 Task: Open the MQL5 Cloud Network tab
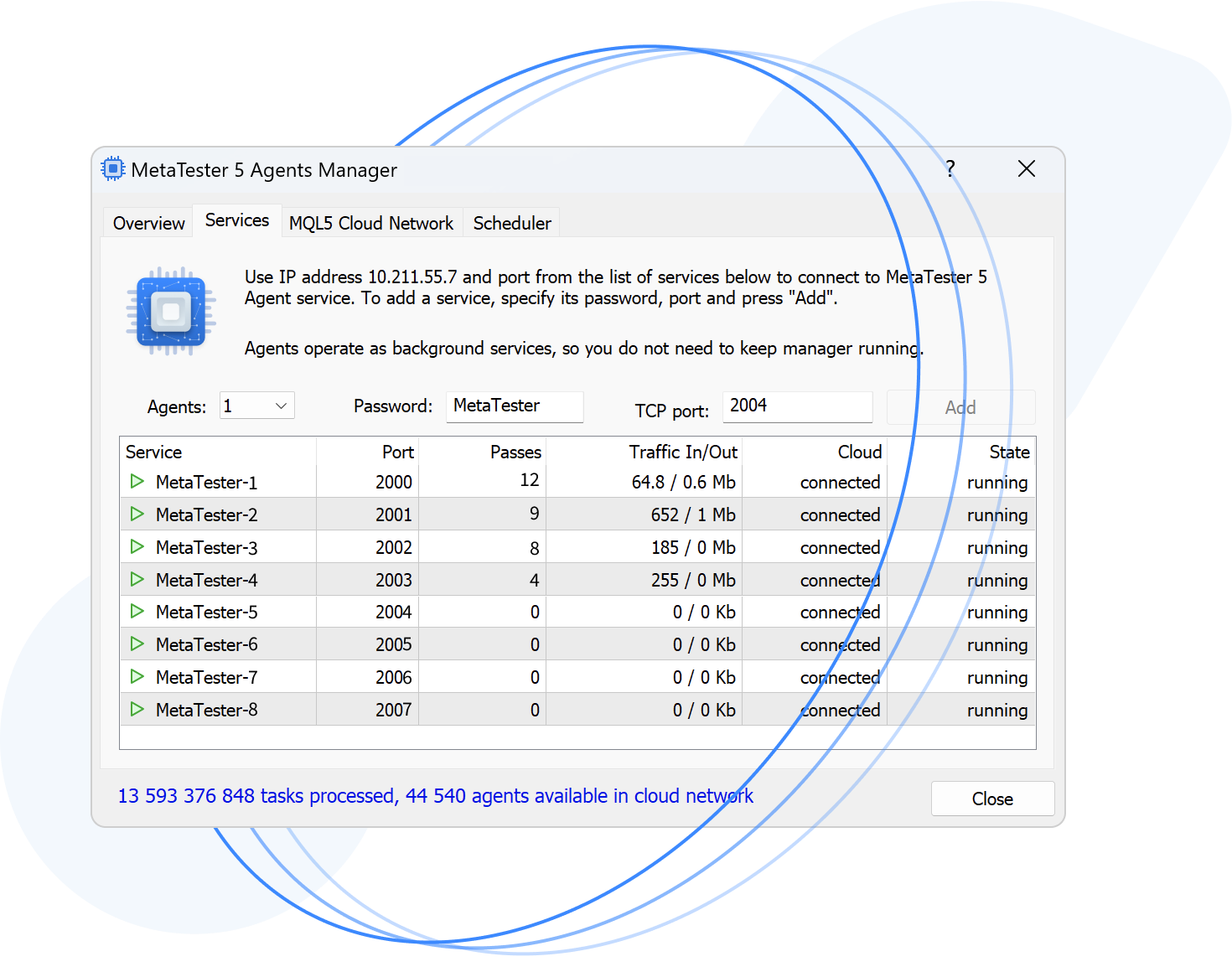(371, 223)
